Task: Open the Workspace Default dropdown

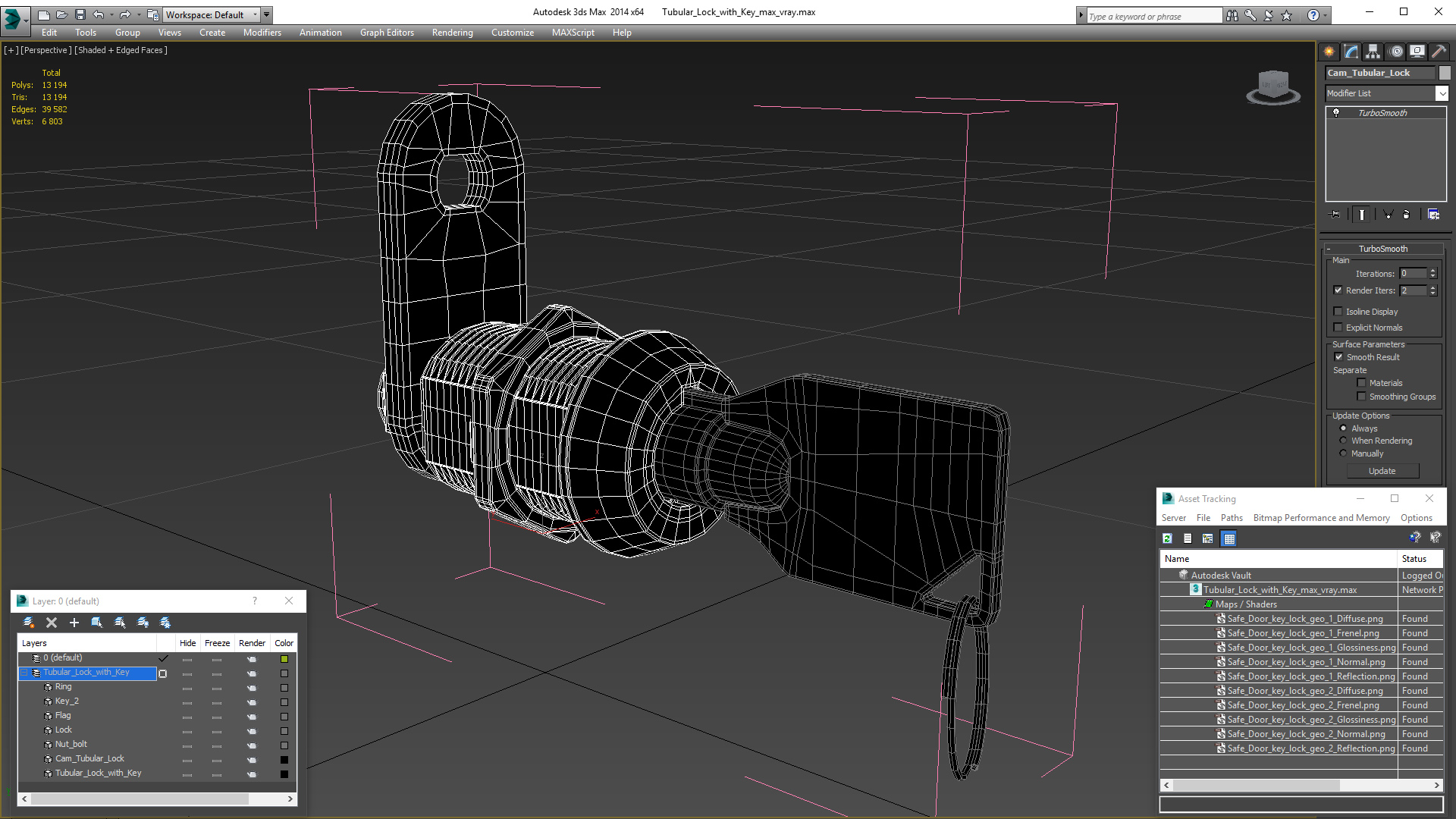Action: (256, 14)
